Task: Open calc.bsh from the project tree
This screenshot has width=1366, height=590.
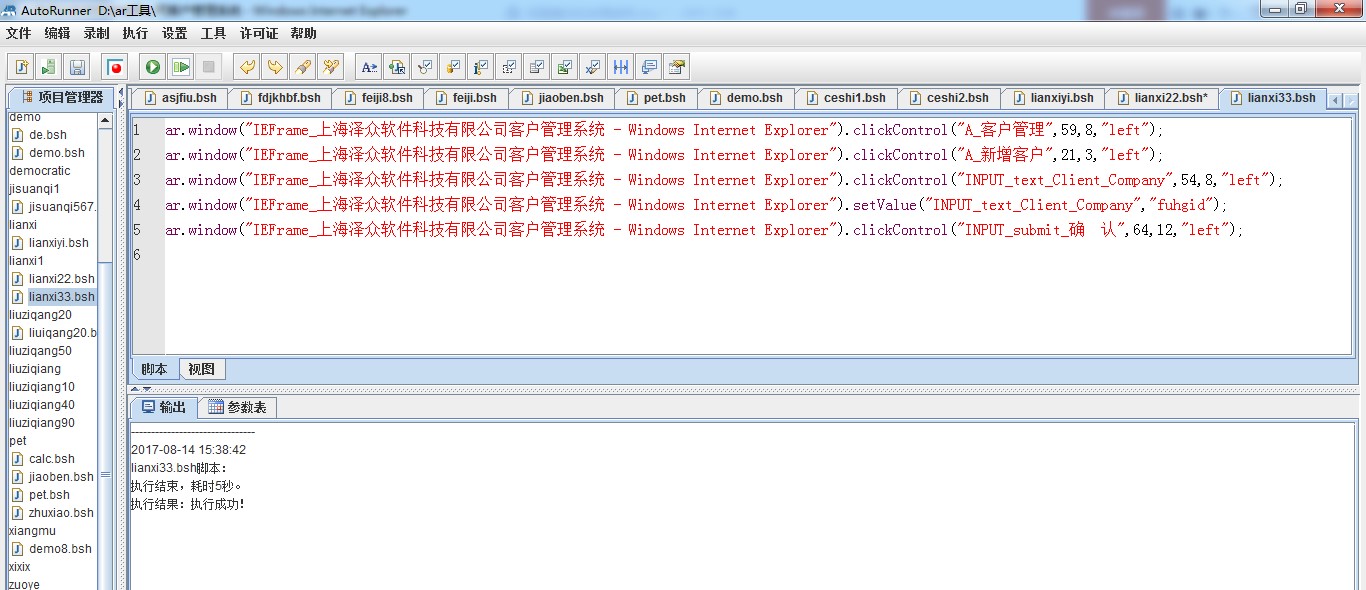Action: point(51,459)
